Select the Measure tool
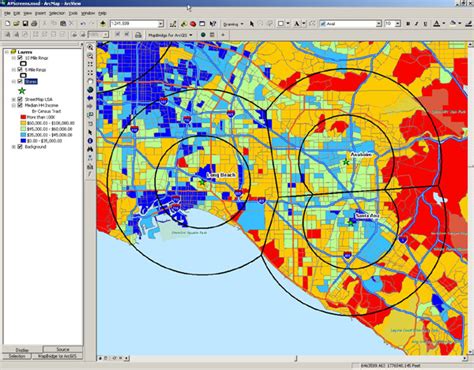The width and height of the screenshot is (474, 370). click(90, 166)
